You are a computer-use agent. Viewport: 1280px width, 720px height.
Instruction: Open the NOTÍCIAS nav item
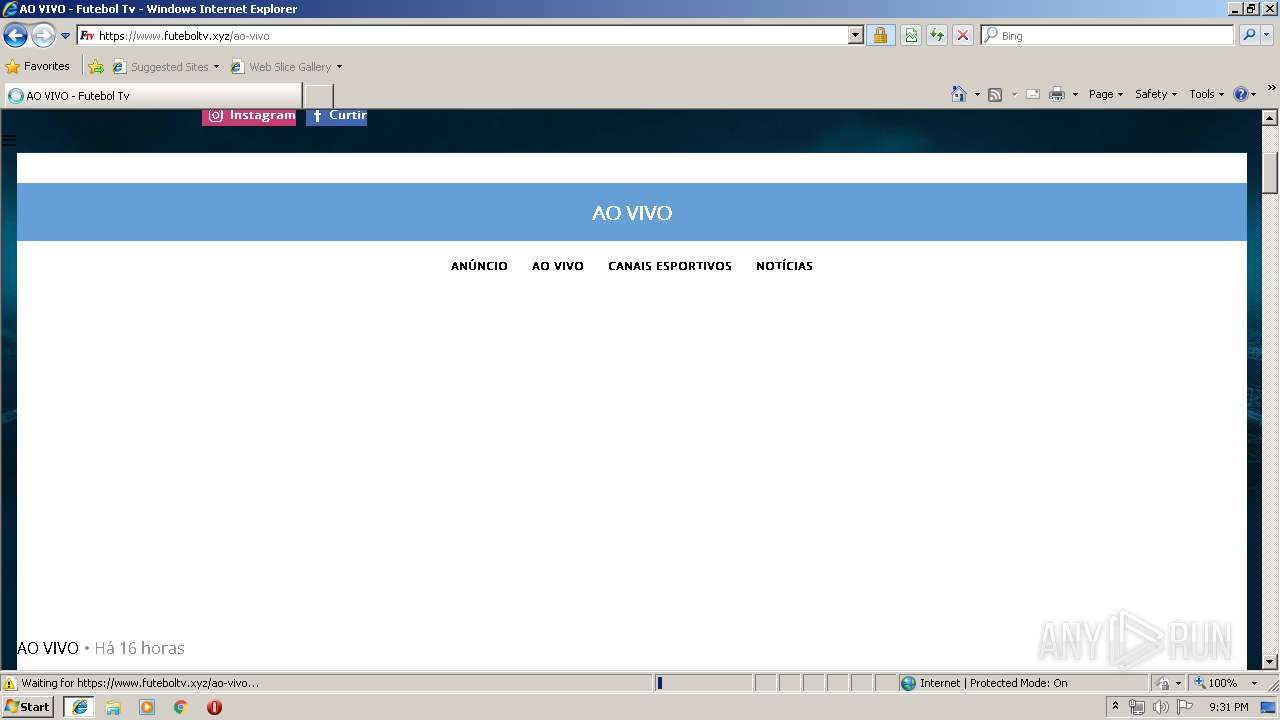tap(784, 266)
